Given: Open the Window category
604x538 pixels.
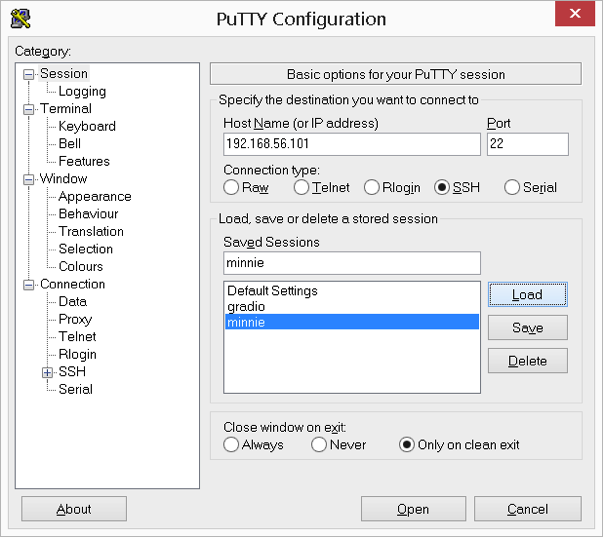Looking at the screenshot, I should pos(64,179).
